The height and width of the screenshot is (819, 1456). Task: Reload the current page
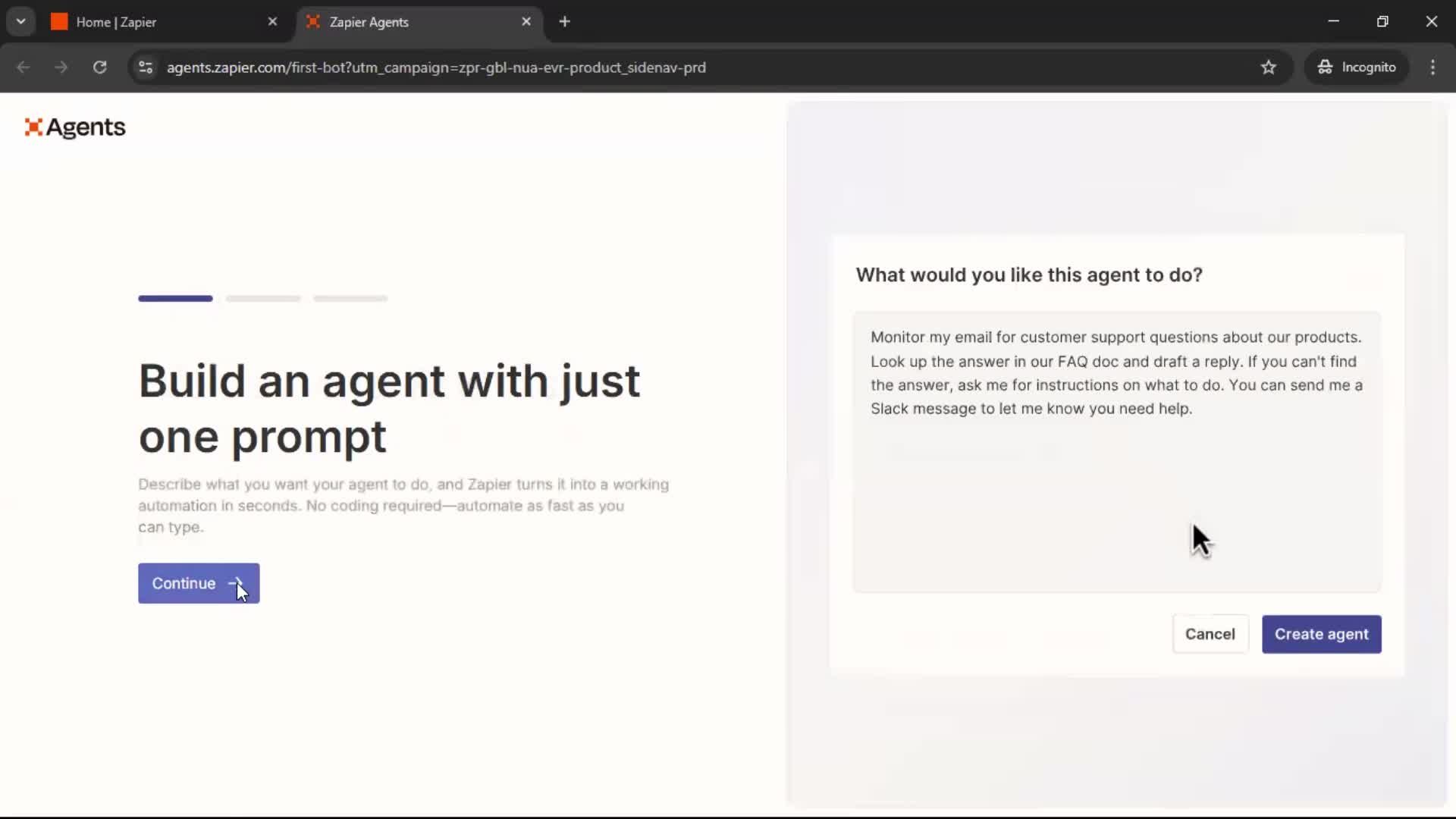tap(99, 67)
